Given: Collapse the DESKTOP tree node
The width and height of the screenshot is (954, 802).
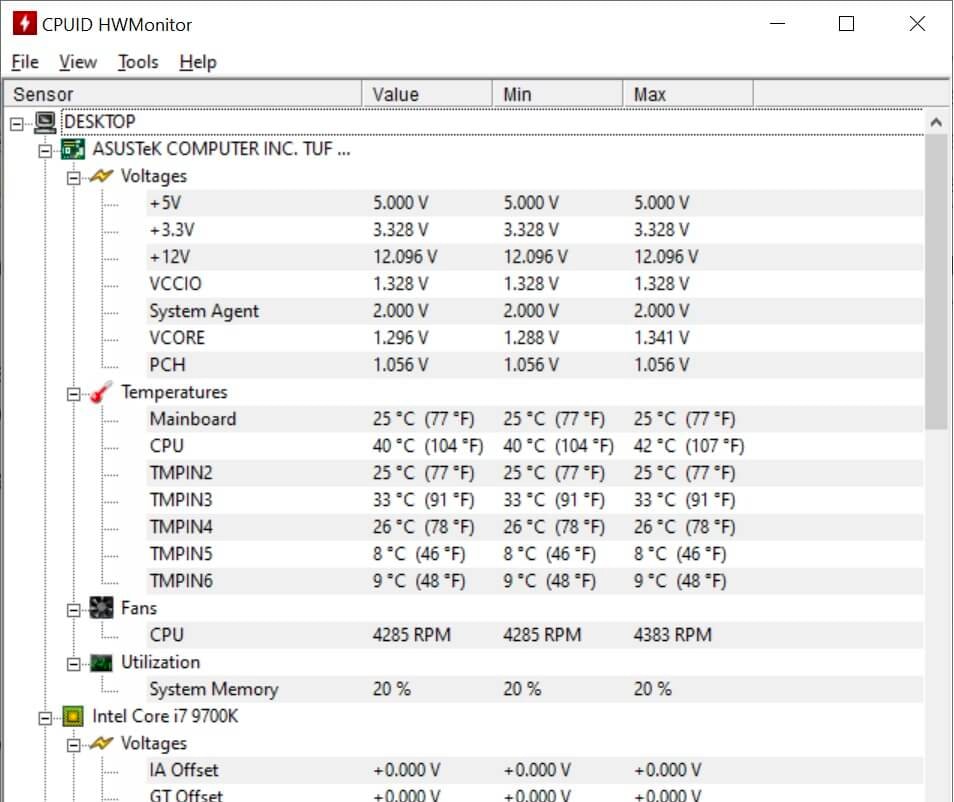Looking at the screenshot, I should (16, 123).
